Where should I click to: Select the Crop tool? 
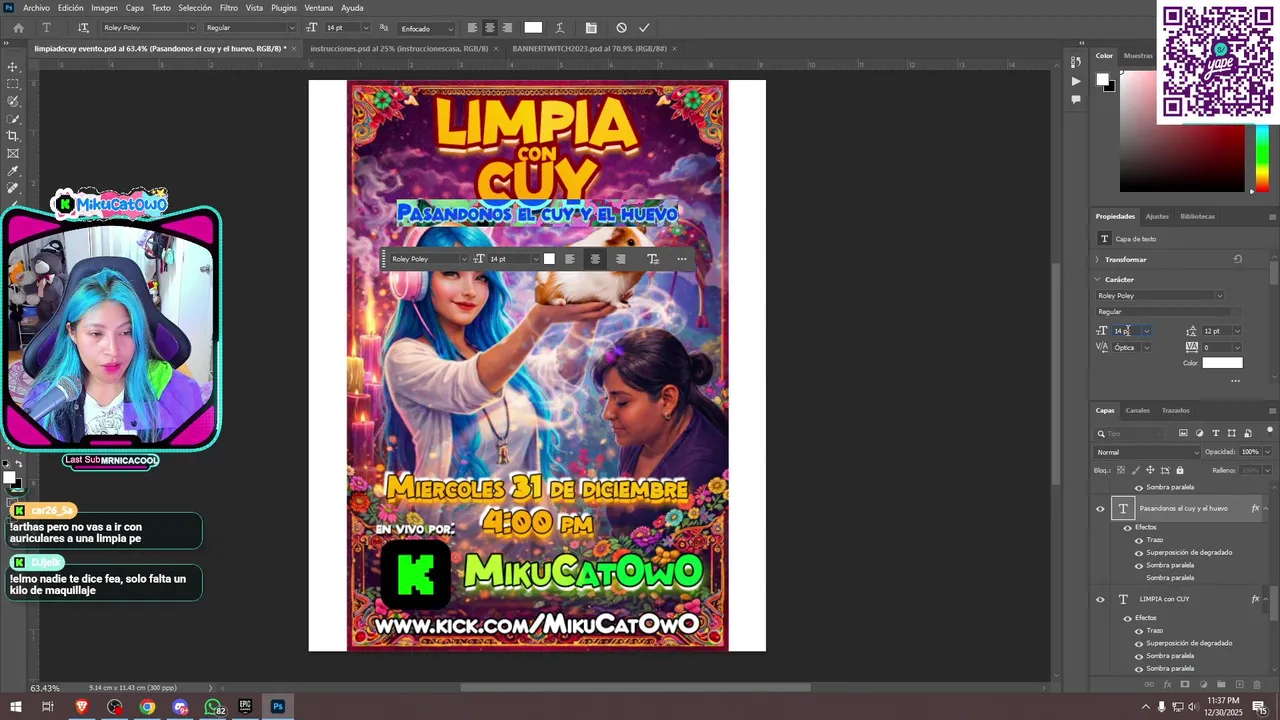13,136
